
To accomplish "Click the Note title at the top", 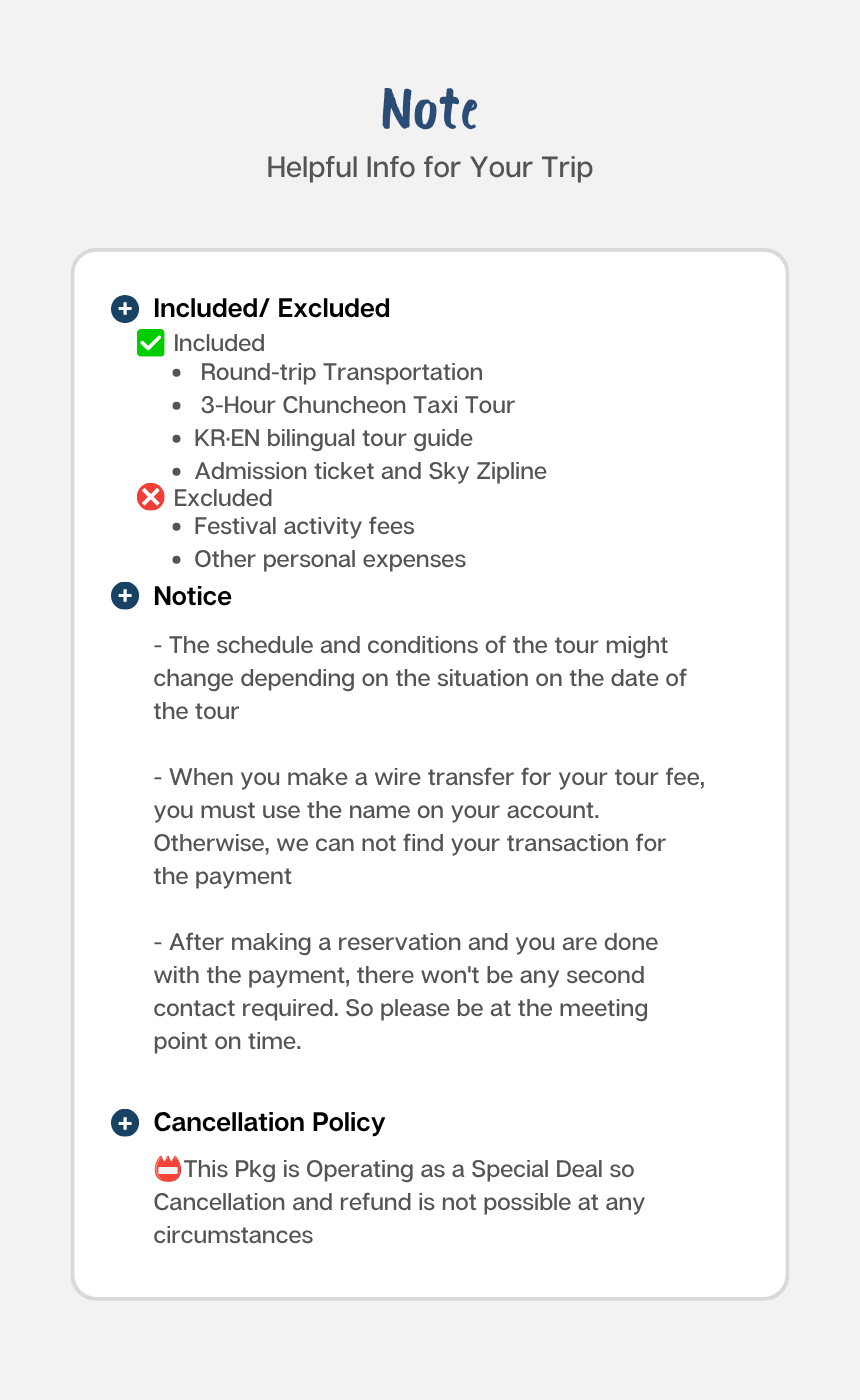I will click(x=430, y=109).
